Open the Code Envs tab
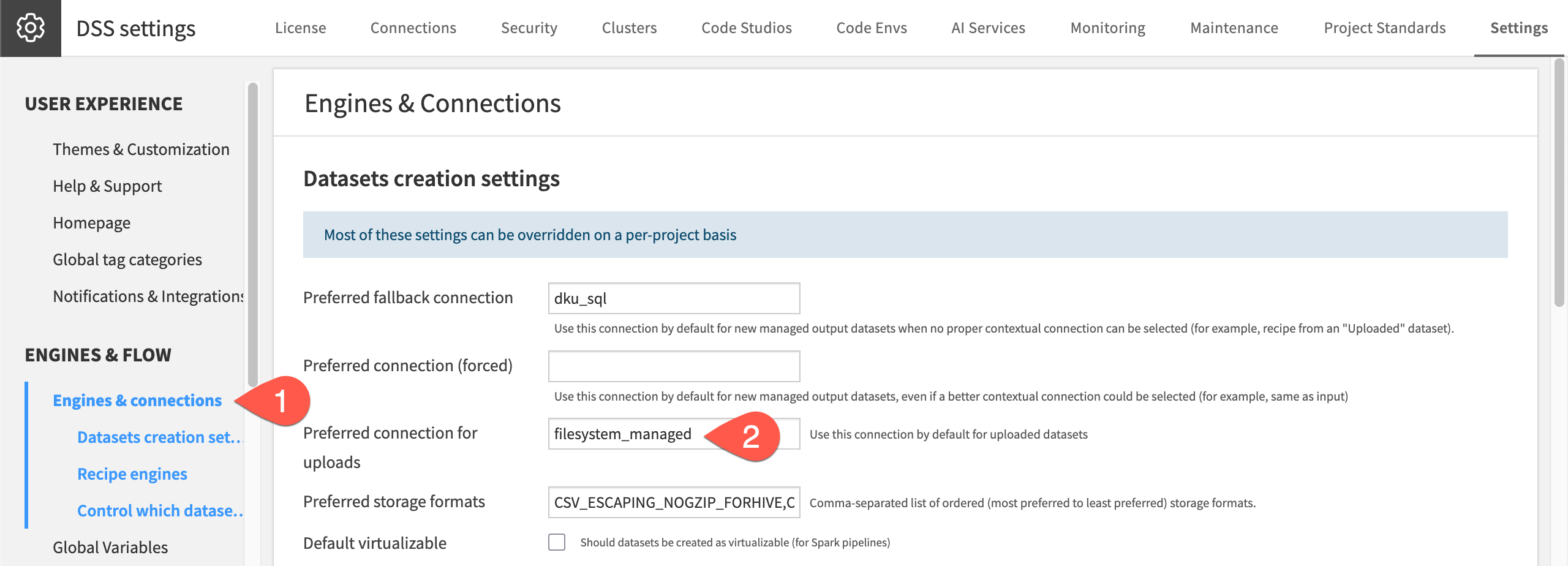This screenshot has height=566, width=1568. (872, 28)
